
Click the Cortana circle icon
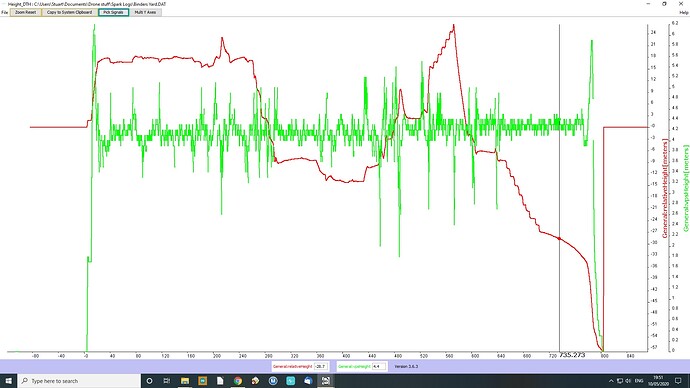[x=149, y=381]
